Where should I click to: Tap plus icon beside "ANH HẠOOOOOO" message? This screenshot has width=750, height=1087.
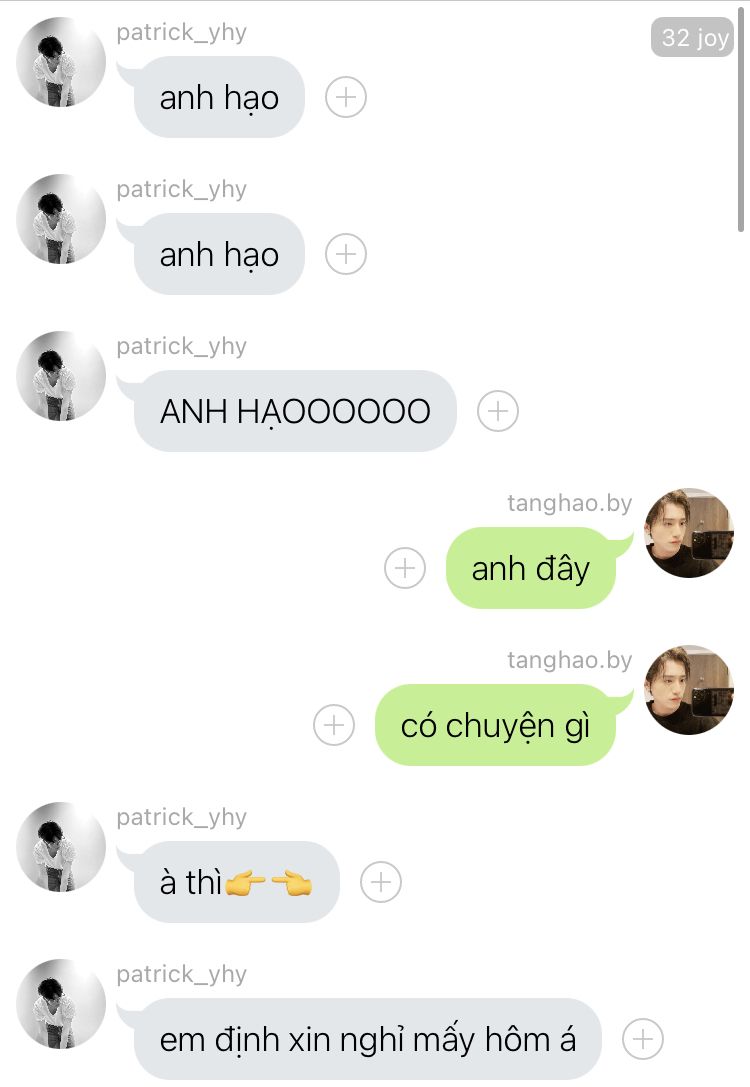coord(498,411)
